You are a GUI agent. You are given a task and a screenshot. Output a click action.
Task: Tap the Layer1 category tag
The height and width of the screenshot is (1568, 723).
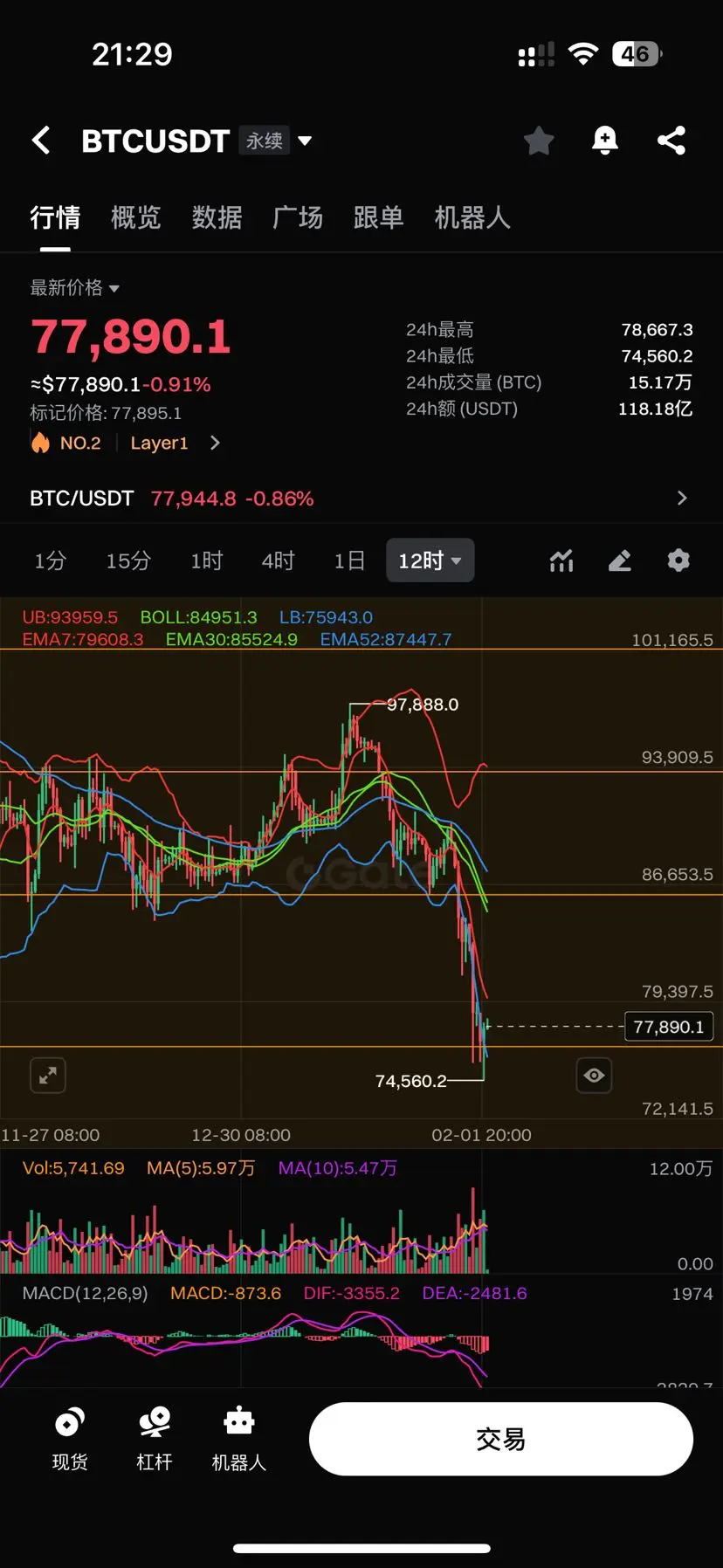pyautogui.click(x=159, y=443)
